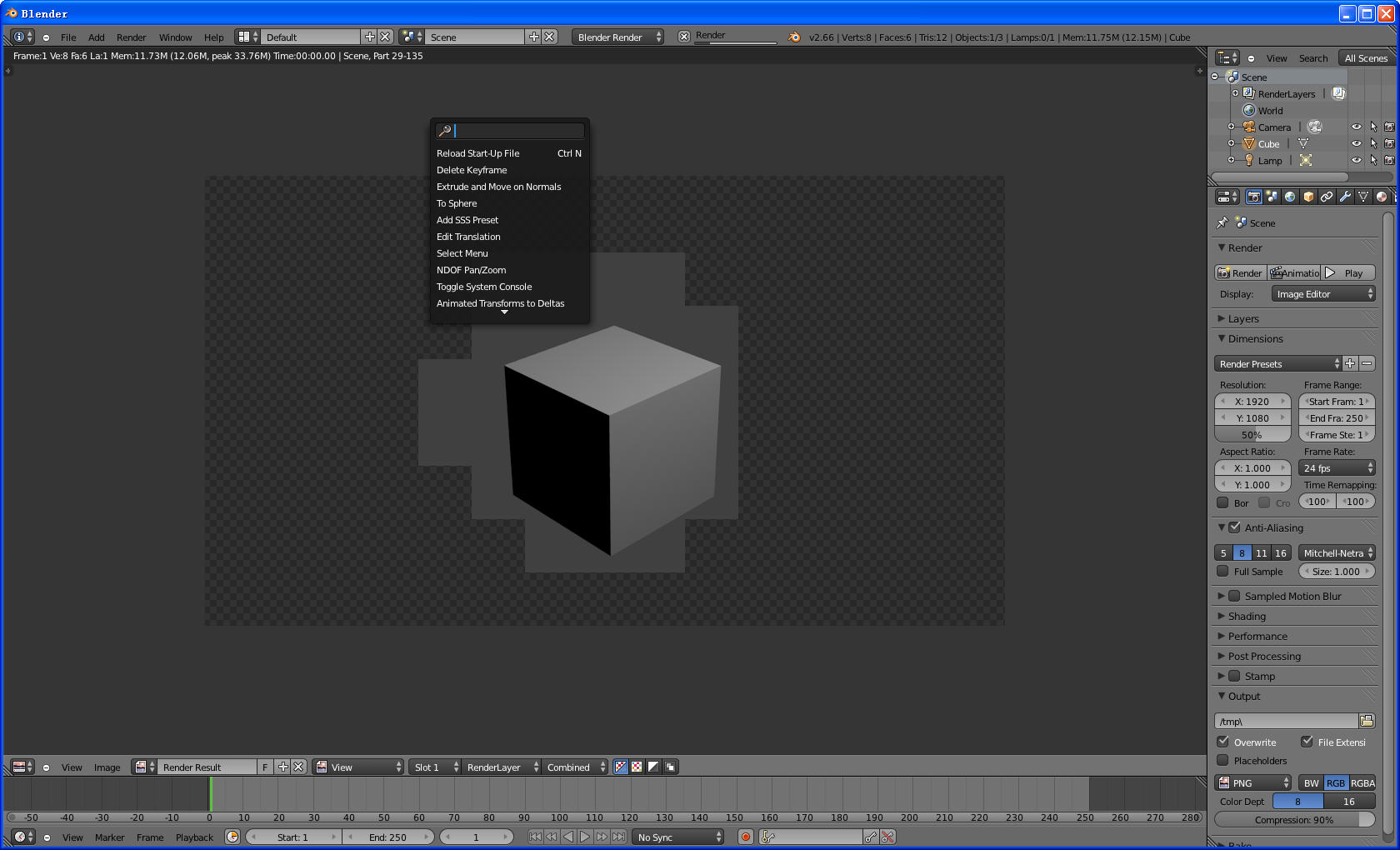The image size is (1400, 850).
Task: Click the Render button
Action: coord(1240,272)
